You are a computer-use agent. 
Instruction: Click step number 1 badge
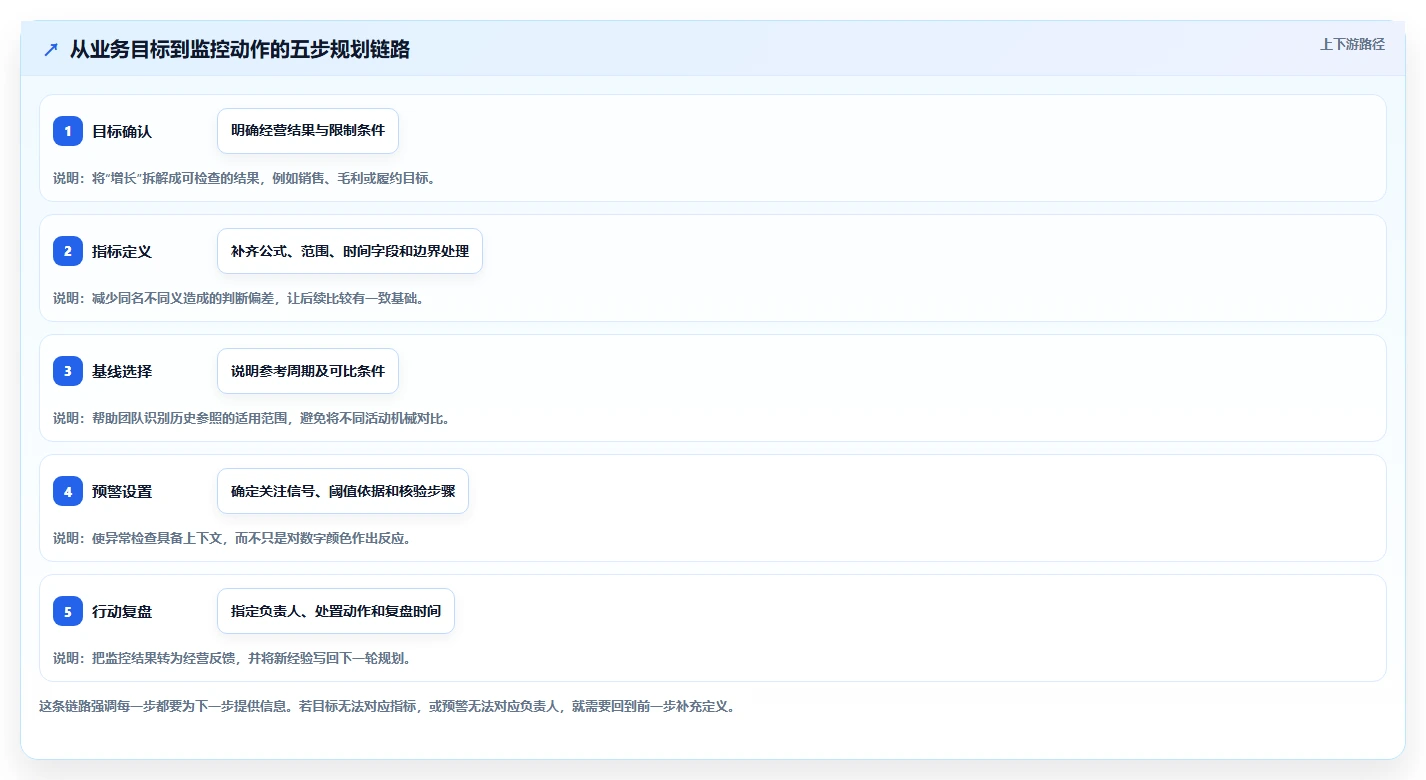click(68, 131)
